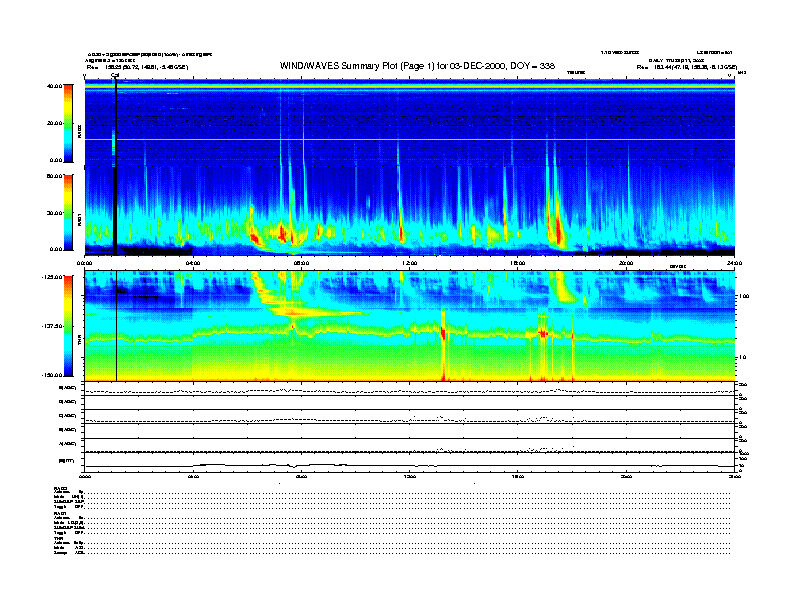Click the TNR heading in the status list
Screen dimensions: 792x612
[58, 539]
